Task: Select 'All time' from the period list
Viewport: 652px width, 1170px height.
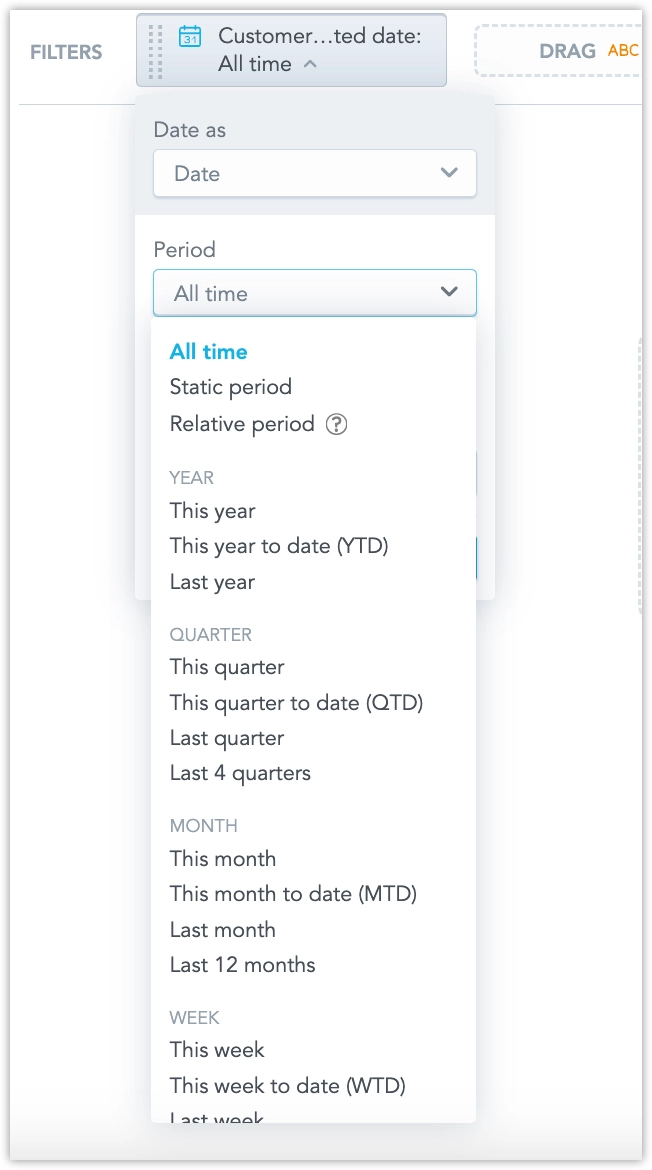Action: pos(206,351)
